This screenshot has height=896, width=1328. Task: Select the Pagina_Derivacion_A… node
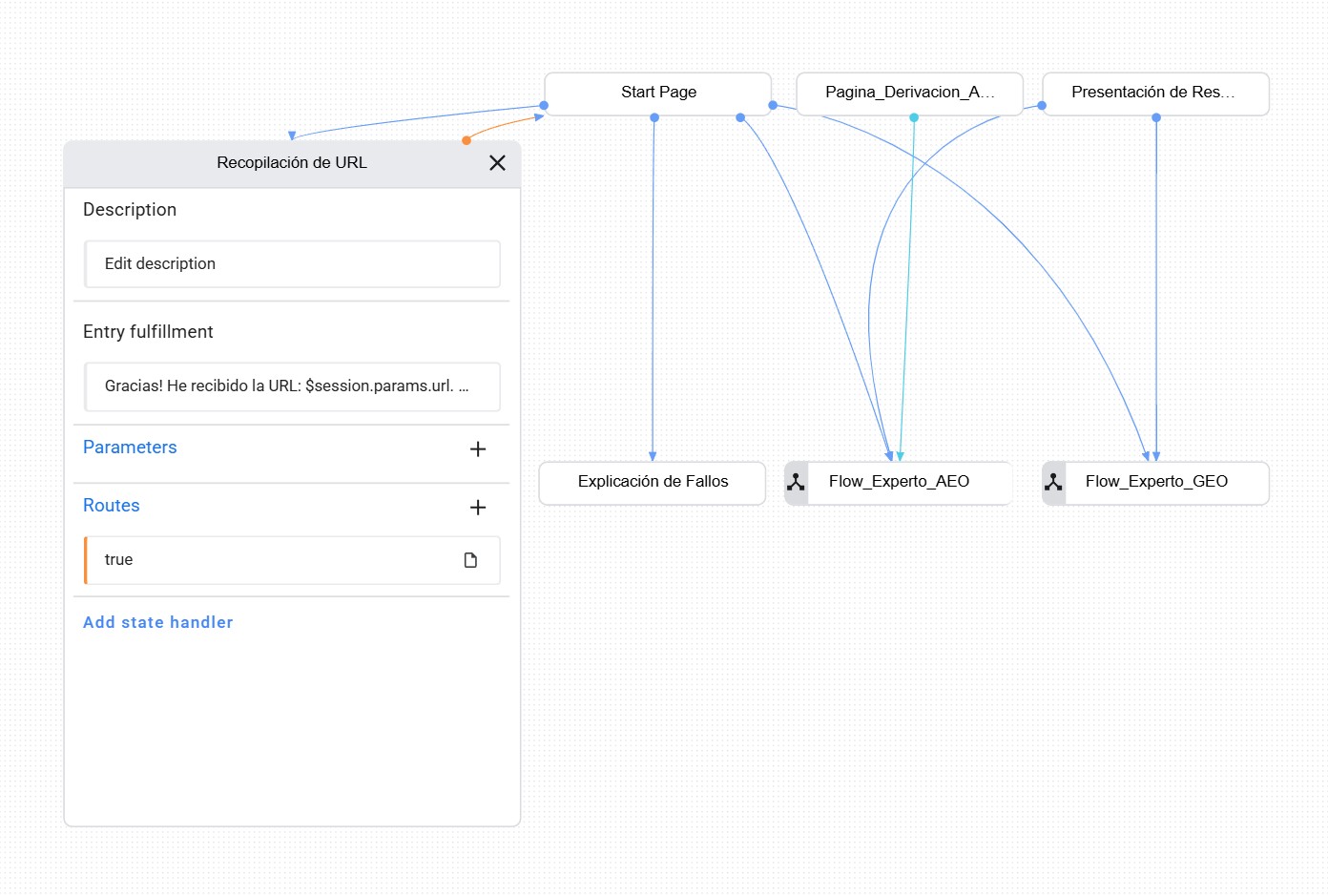click(x=909, y=93)
